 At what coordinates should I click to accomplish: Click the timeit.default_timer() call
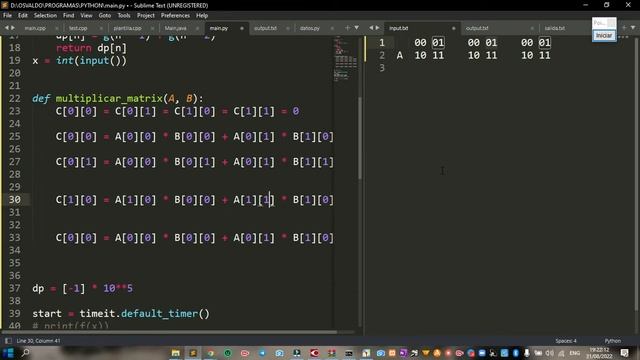pyautogui.click(x=144, y=313)
